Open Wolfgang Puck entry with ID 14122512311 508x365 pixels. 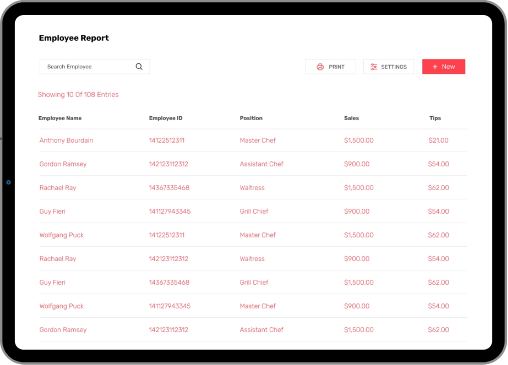[x=61, y=235]
